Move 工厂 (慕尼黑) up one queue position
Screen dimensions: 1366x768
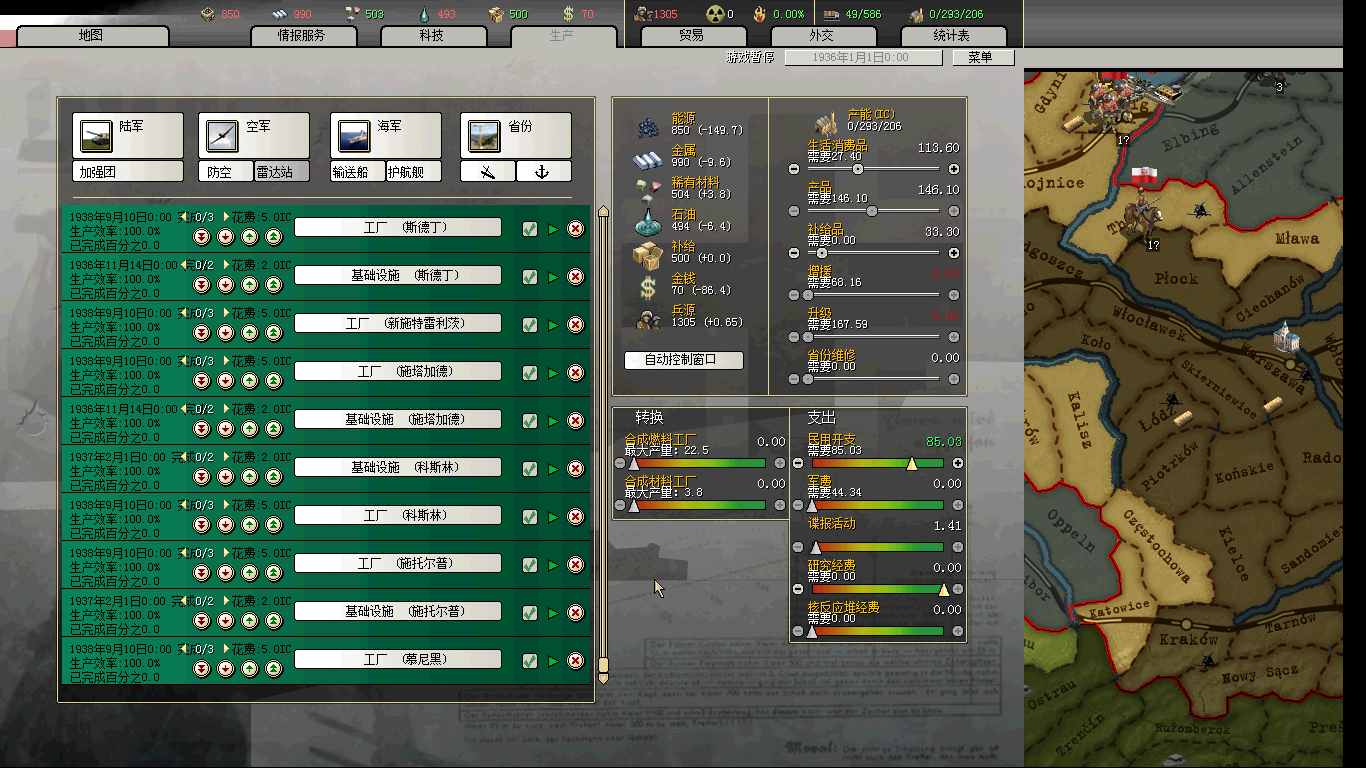tap(250, 669)
